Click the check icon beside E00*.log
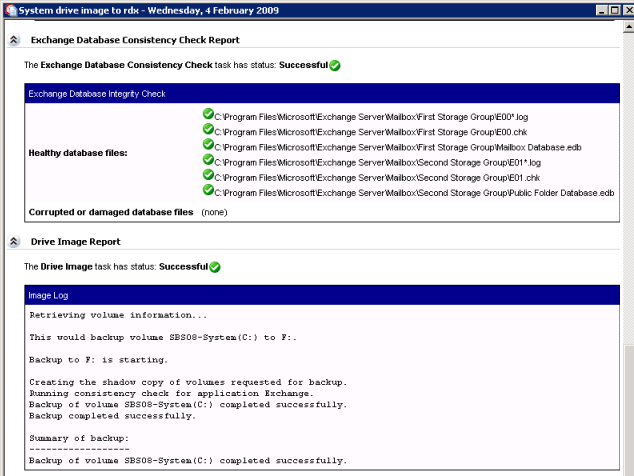 (x=208, y=114)
